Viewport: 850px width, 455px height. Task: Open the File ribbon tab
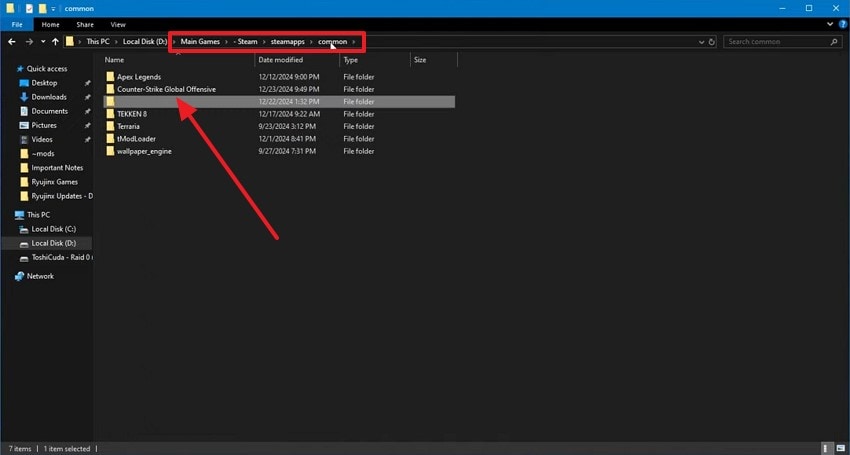[x=17, y=24]
